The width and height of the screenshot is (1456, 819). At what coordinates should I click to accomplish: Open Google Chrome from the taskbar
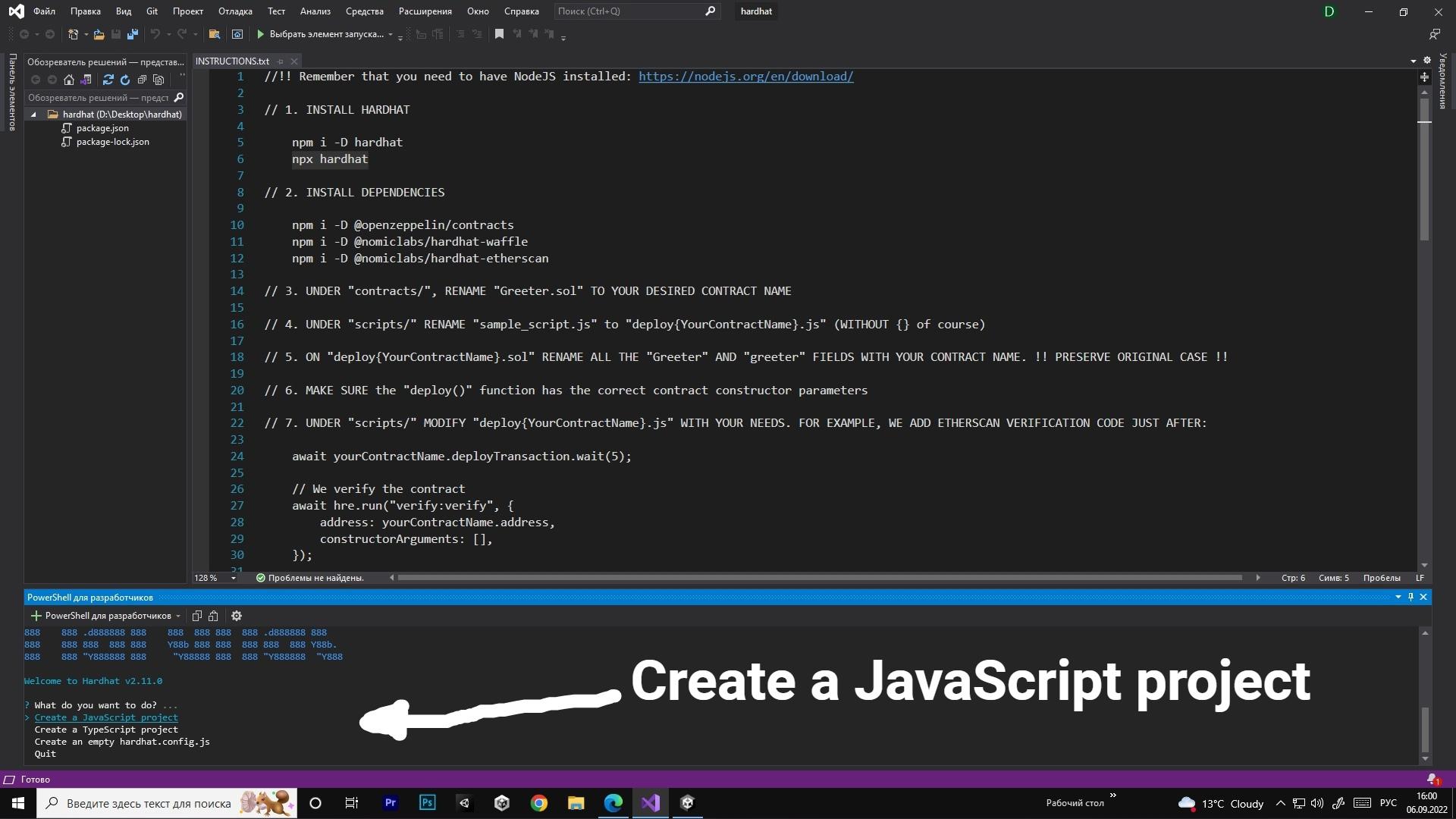click(539, 803)
